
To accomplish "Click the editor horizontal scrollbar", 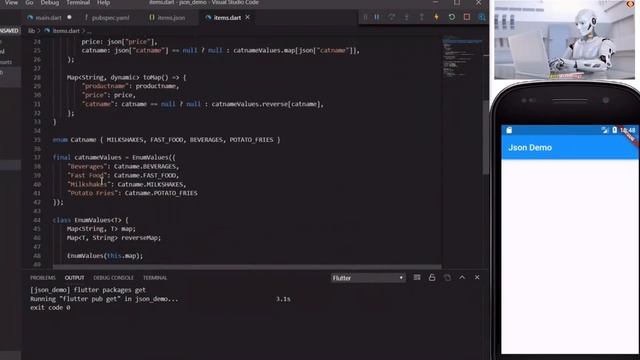I will tap(247, 267).
